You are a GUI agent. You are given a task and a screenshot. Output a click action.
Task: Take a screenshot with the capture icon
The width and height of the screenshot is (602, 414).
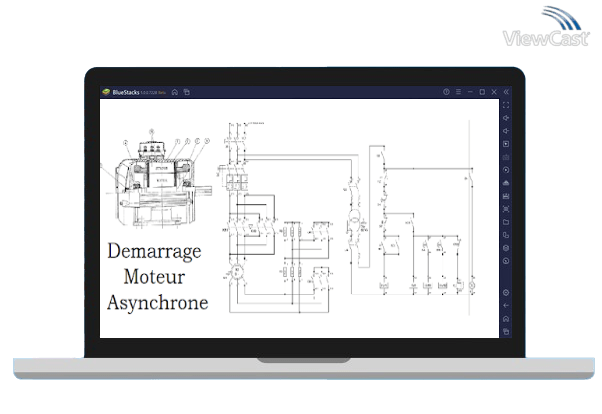pos(506,209)
